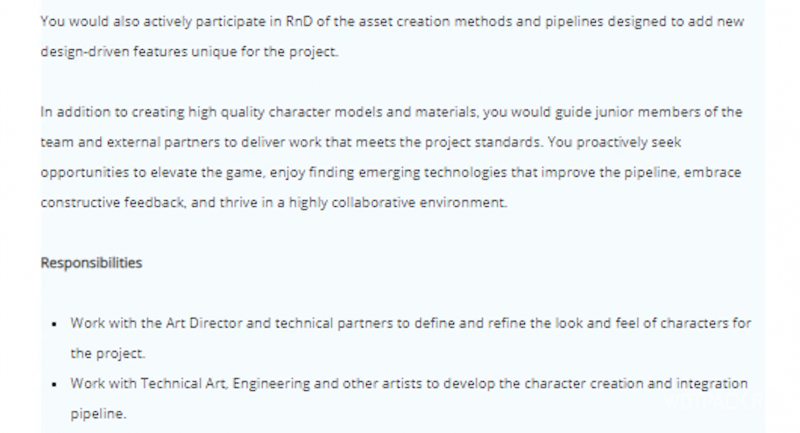Click the first bullet point marker
The image size is (800, 433).
(55, 324)
